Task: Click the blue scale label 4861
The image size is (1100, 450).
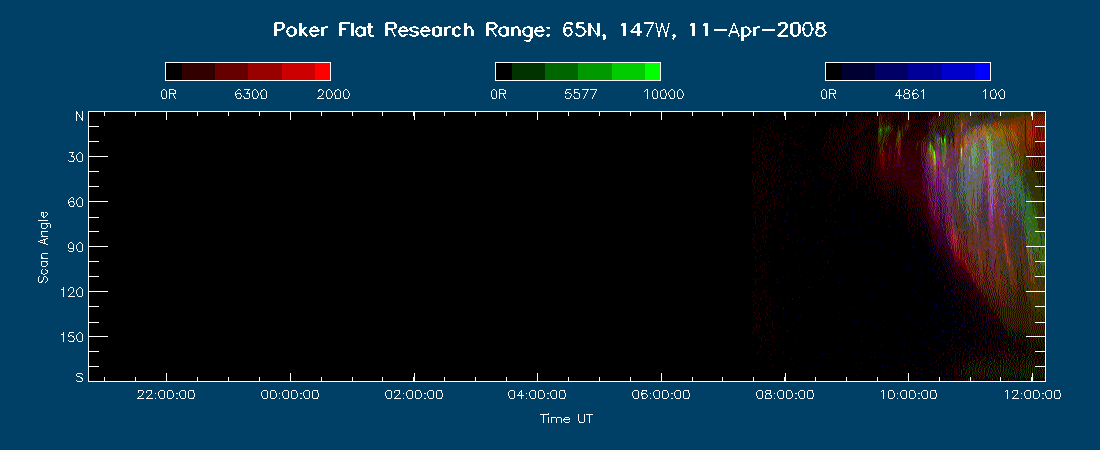Action: pyautogui.click(x=910, y=95)
